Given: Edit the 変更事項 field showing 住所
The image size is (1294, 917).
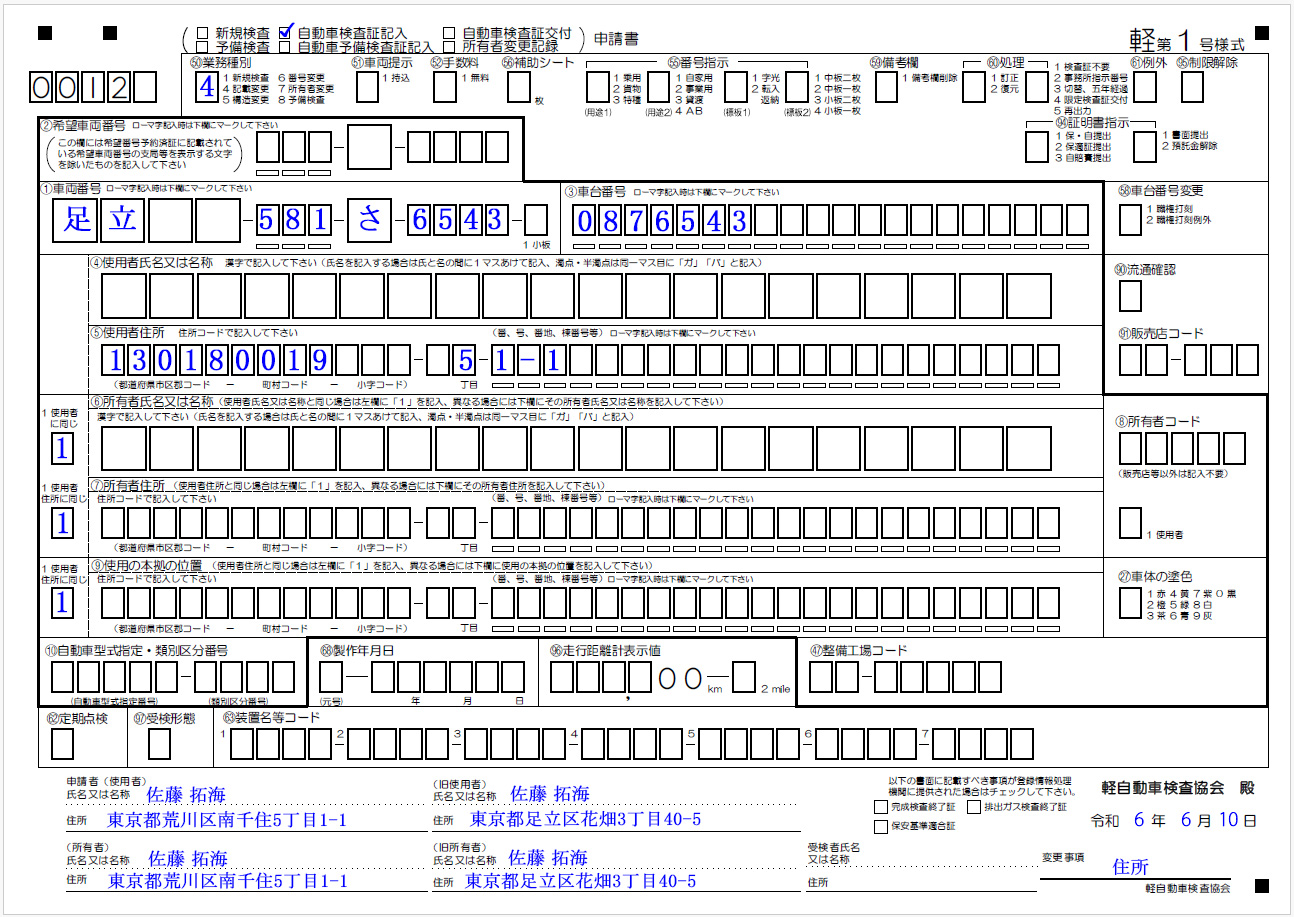Looking at the screenshot, I should (1130, 867).
